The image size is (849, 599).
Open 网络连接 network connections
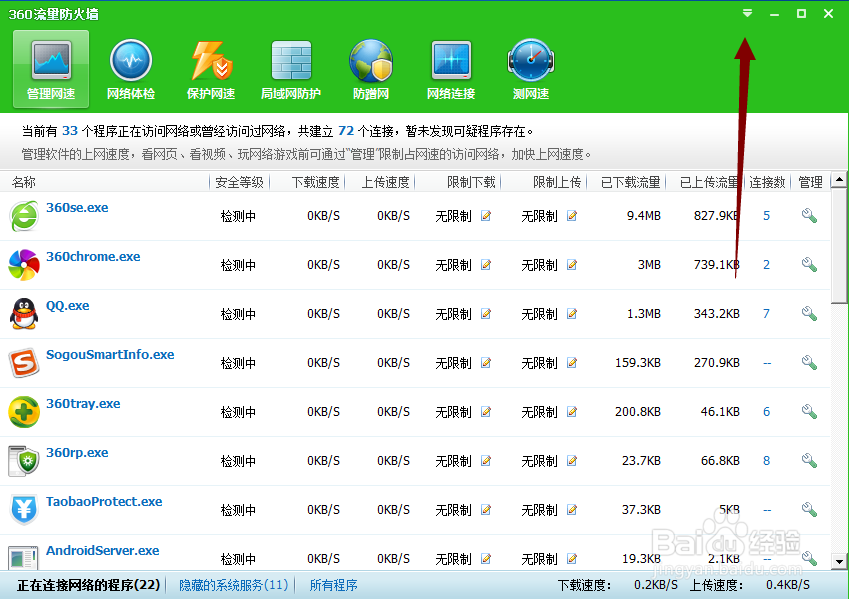(x=451, y=69)
